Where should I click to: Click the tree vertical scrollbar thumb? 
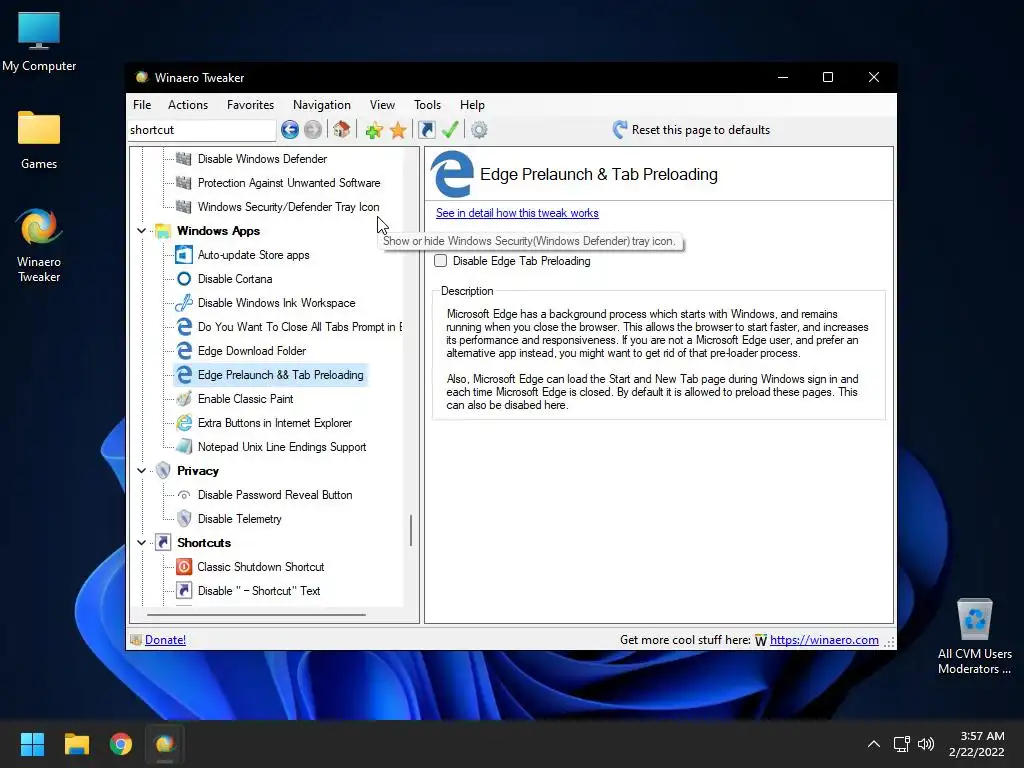coord(411,530)
